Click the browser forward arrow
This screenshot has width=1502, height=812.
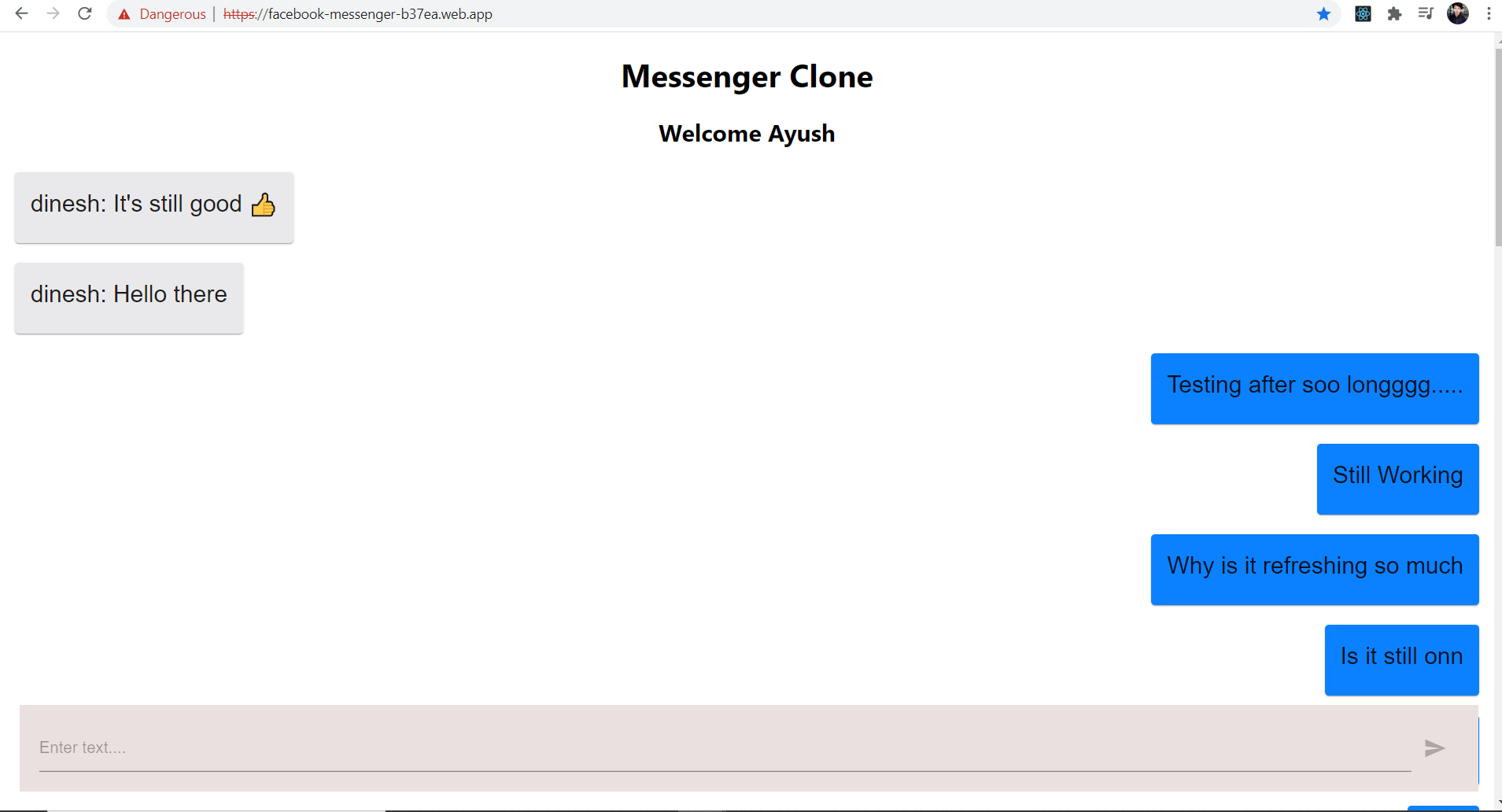point(53,13)
